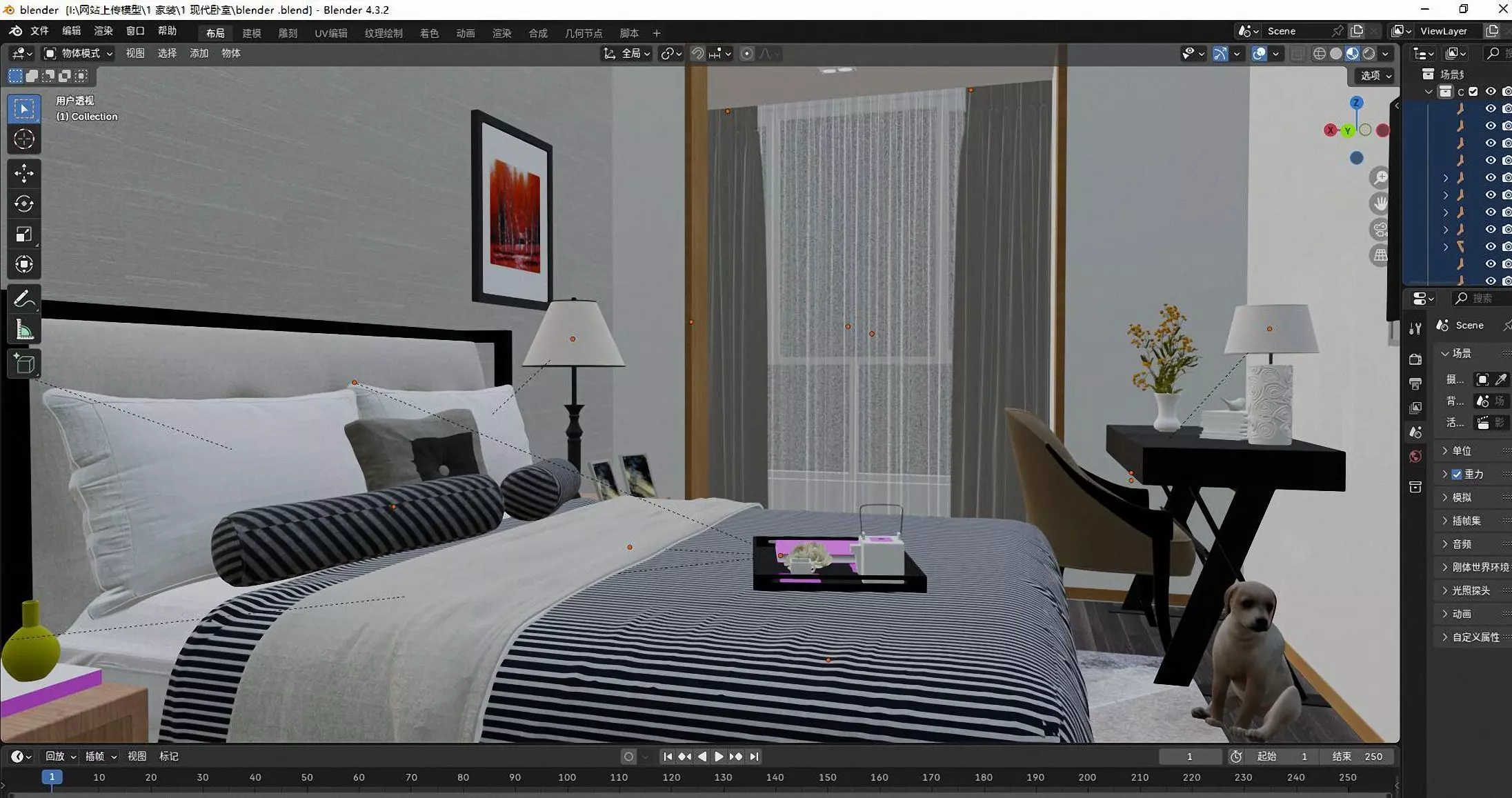Open the 插帧 keying dropdown
This screenshot has height=798, width=1512.
[x=101, y=757]
